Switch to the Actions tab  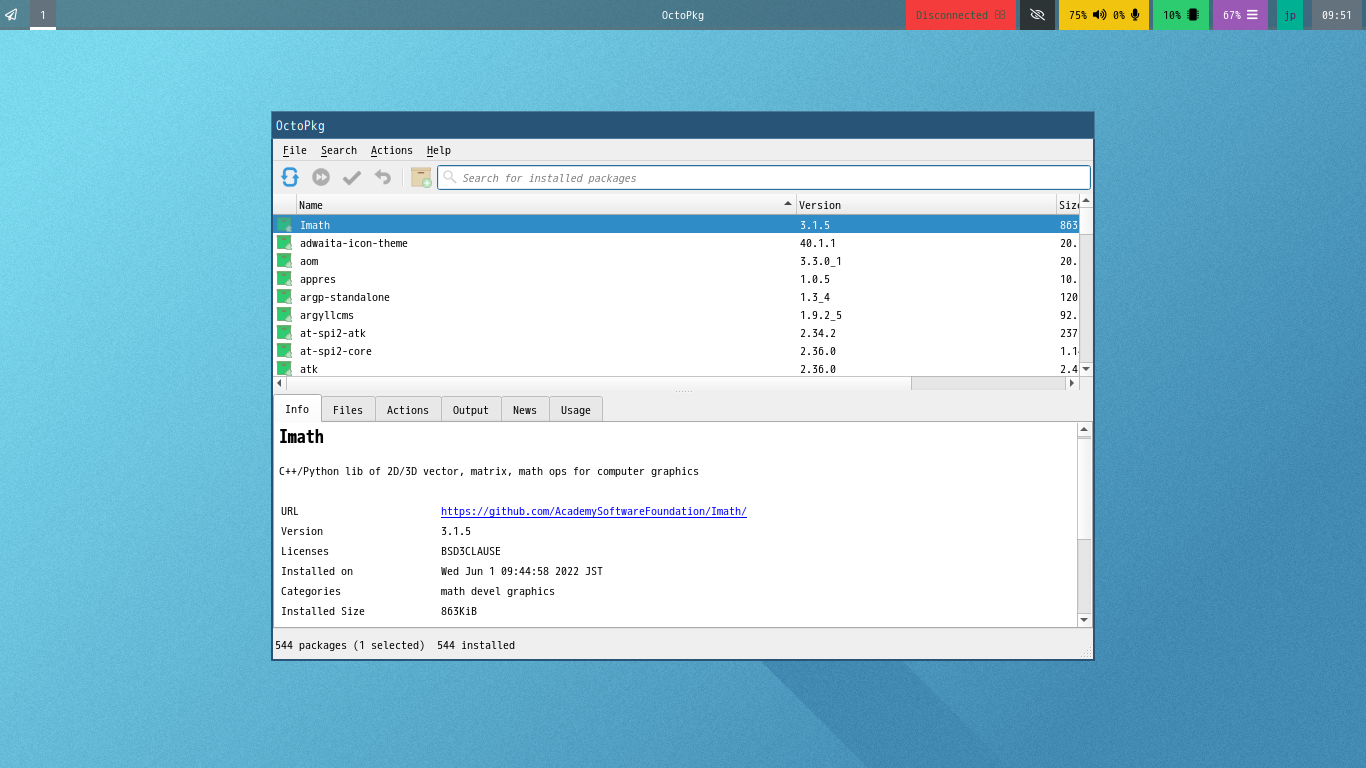pyautogui.click(x=408, y=410)
